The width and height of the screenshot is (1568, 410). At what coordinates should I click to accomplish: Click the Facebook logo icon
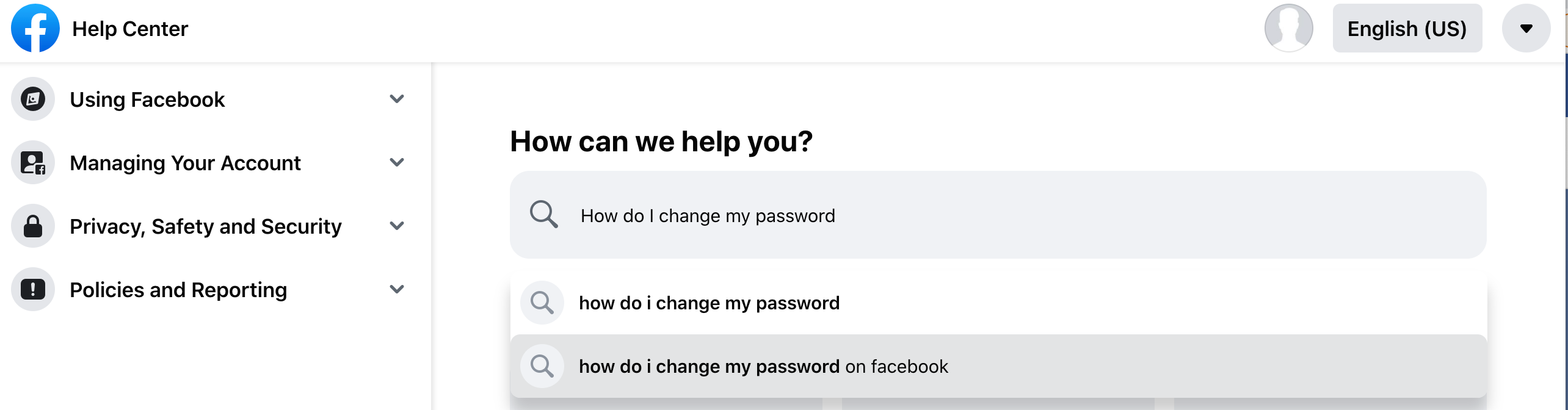click(35, 27)
